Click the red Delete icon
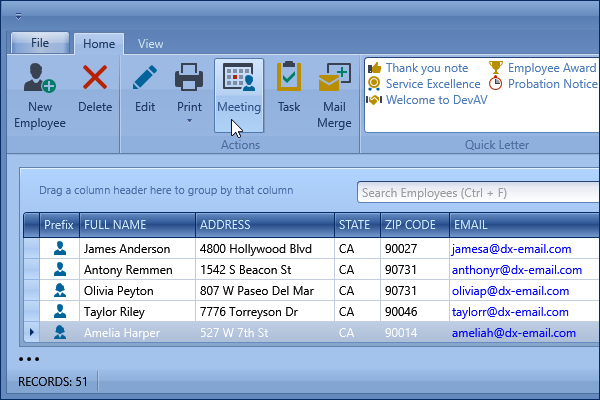Screen dimensions: 600x400 coord(95,77)
